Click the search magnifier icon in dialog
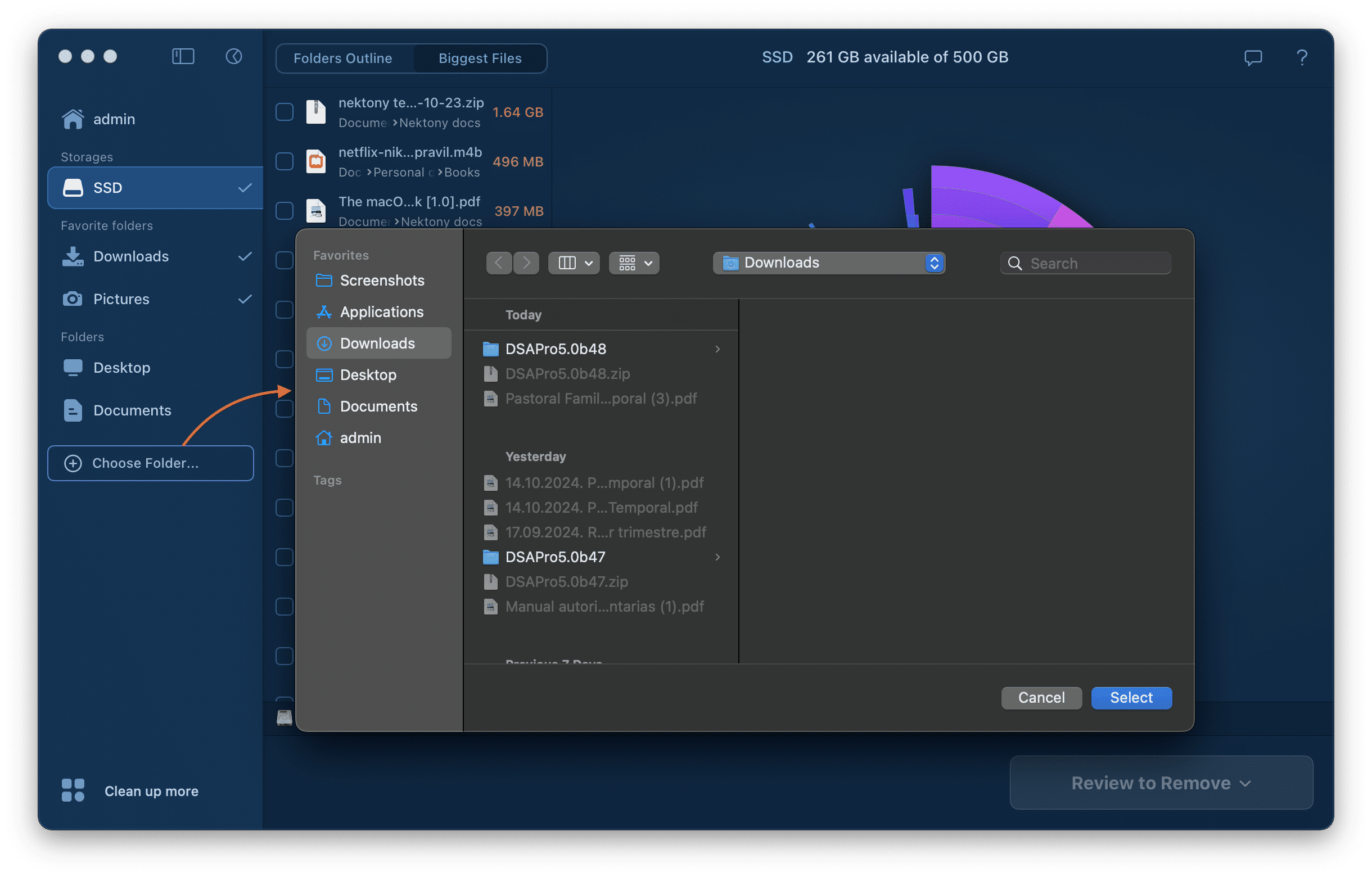 point(1015,263)
